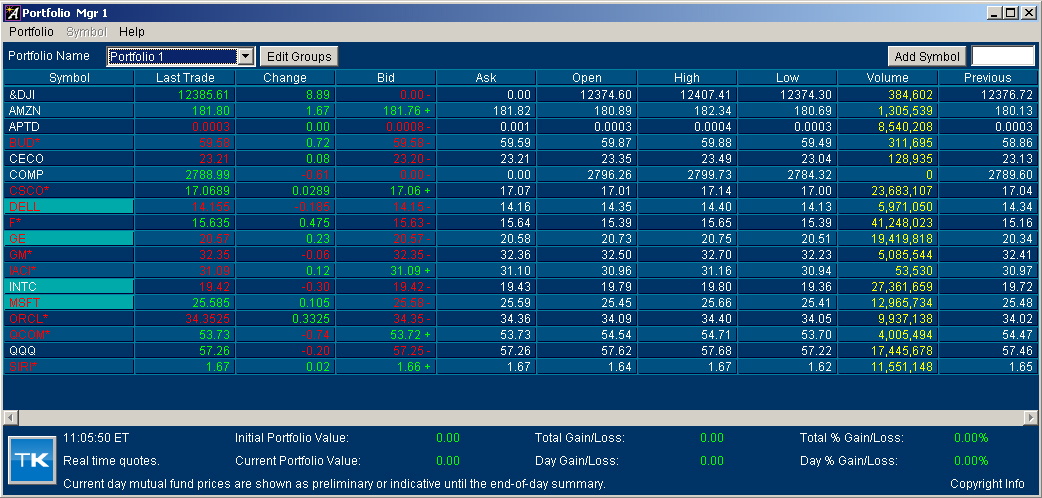Click the TK logo icon

pos(31,459)
